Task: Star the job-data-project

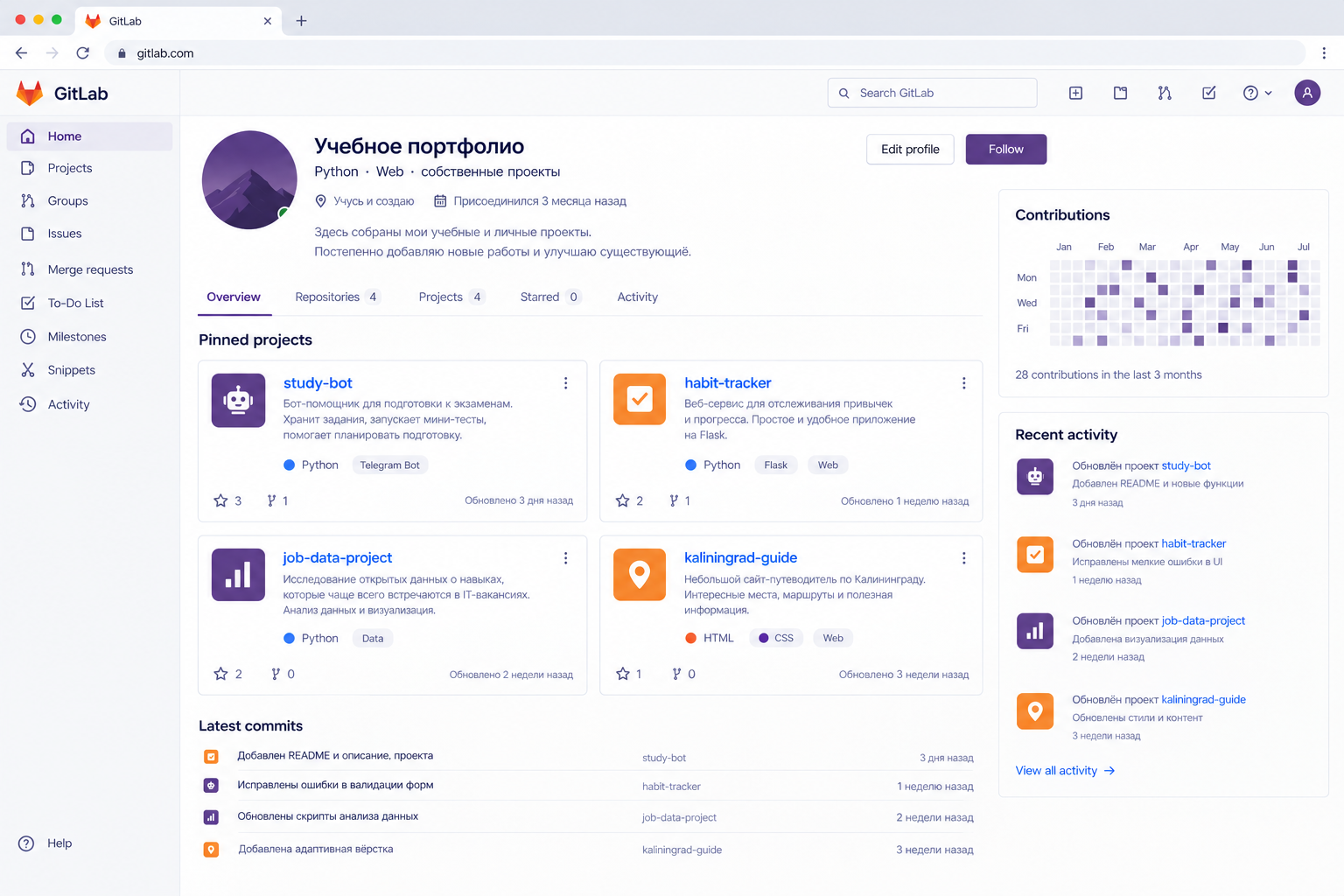Action: 220,674
